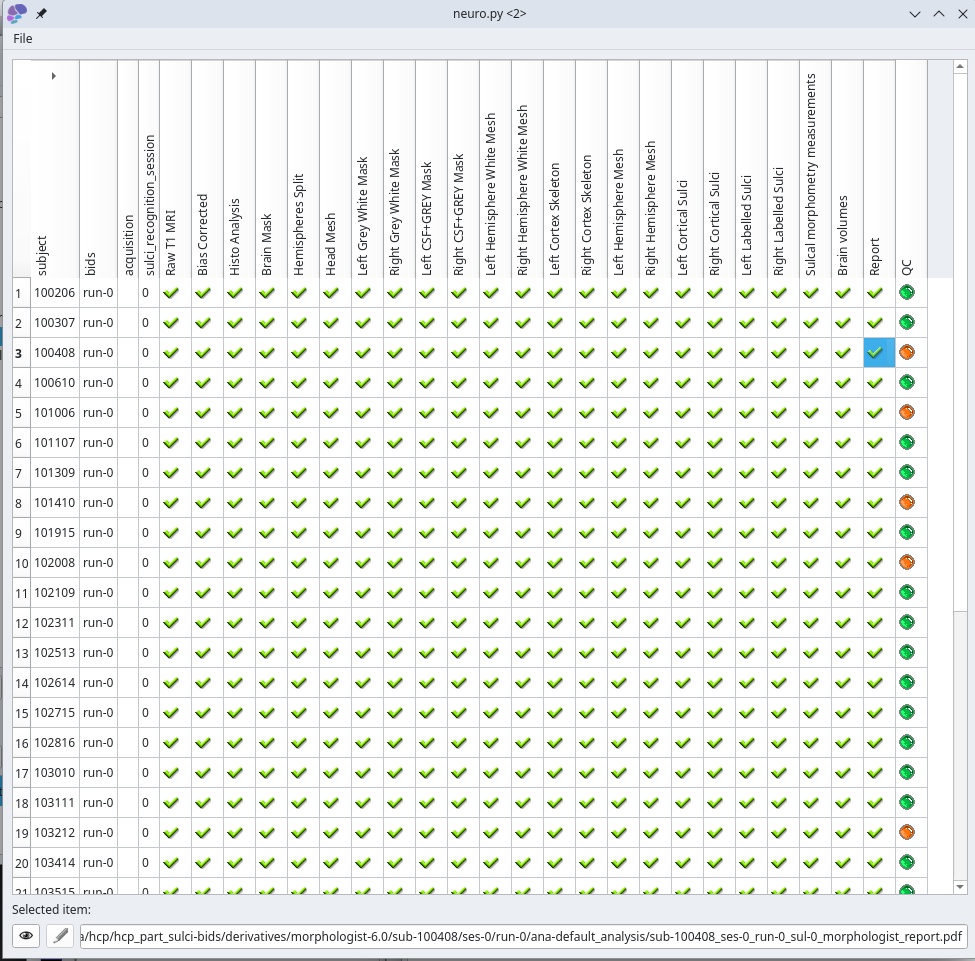Image resolution: width=975 pixels, height=961 pixels.
Task: Click the selected item file path field
Action: [522, 935]
